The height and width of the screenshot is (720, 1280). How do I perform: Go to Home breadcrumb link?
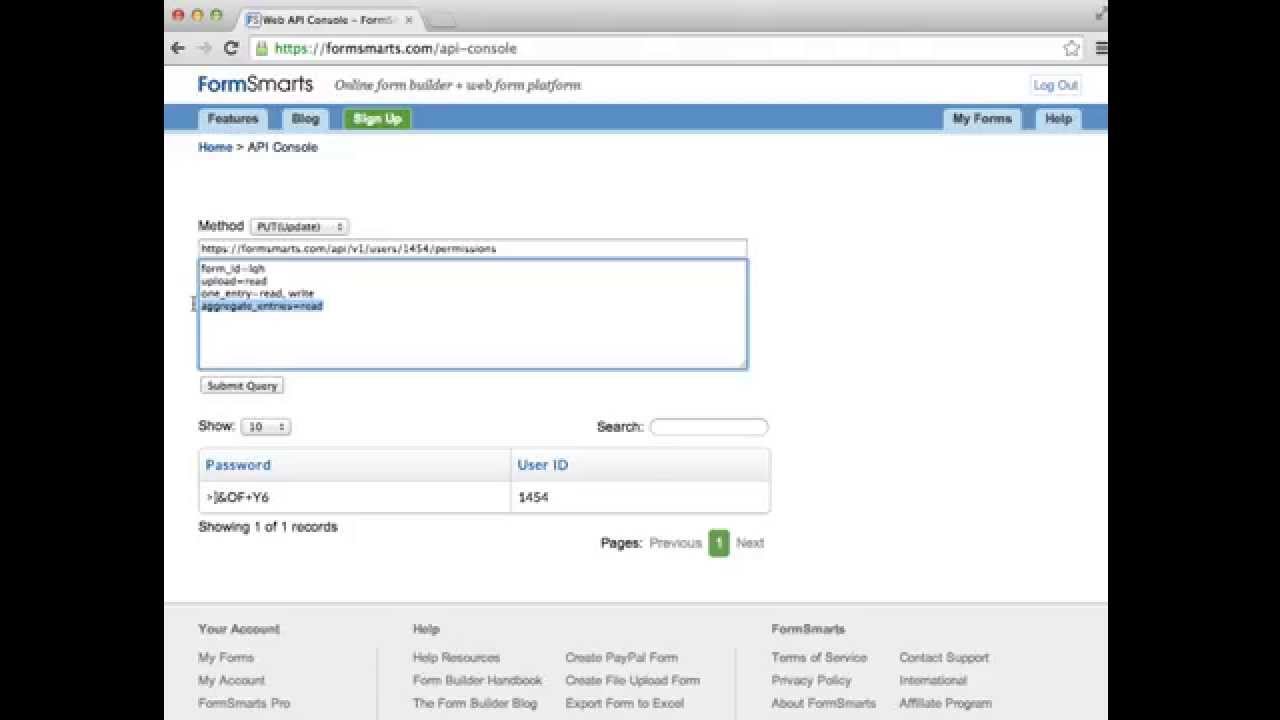coord(215,147)
